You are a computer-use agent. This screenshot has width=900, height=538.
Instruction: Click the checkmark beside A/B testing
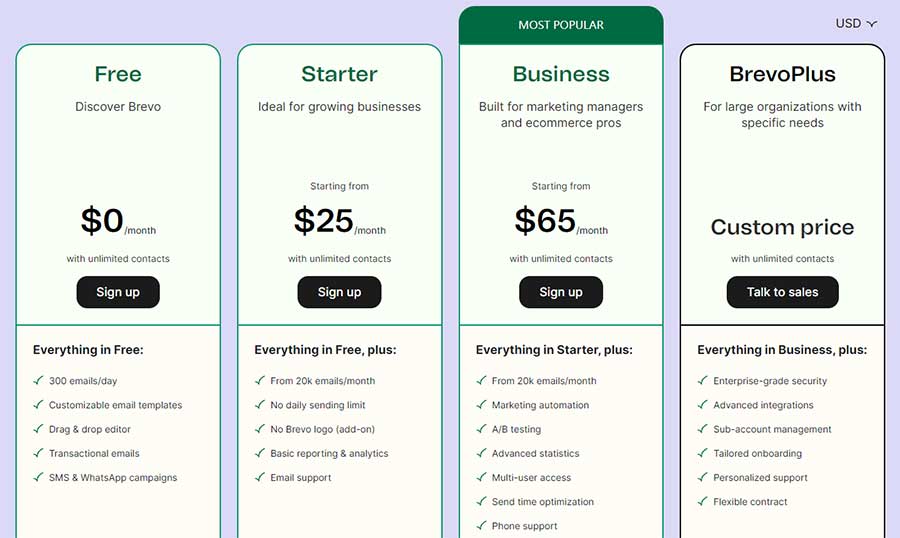[482, 428]
